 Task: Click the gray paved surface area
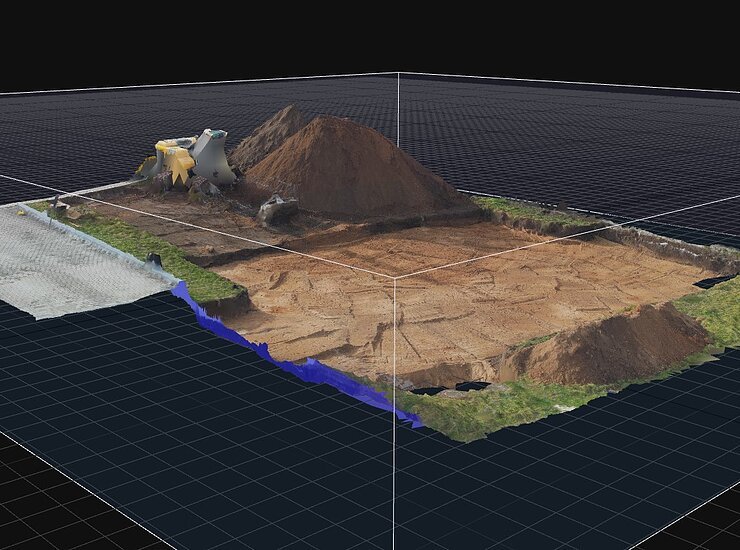point(70,265)
